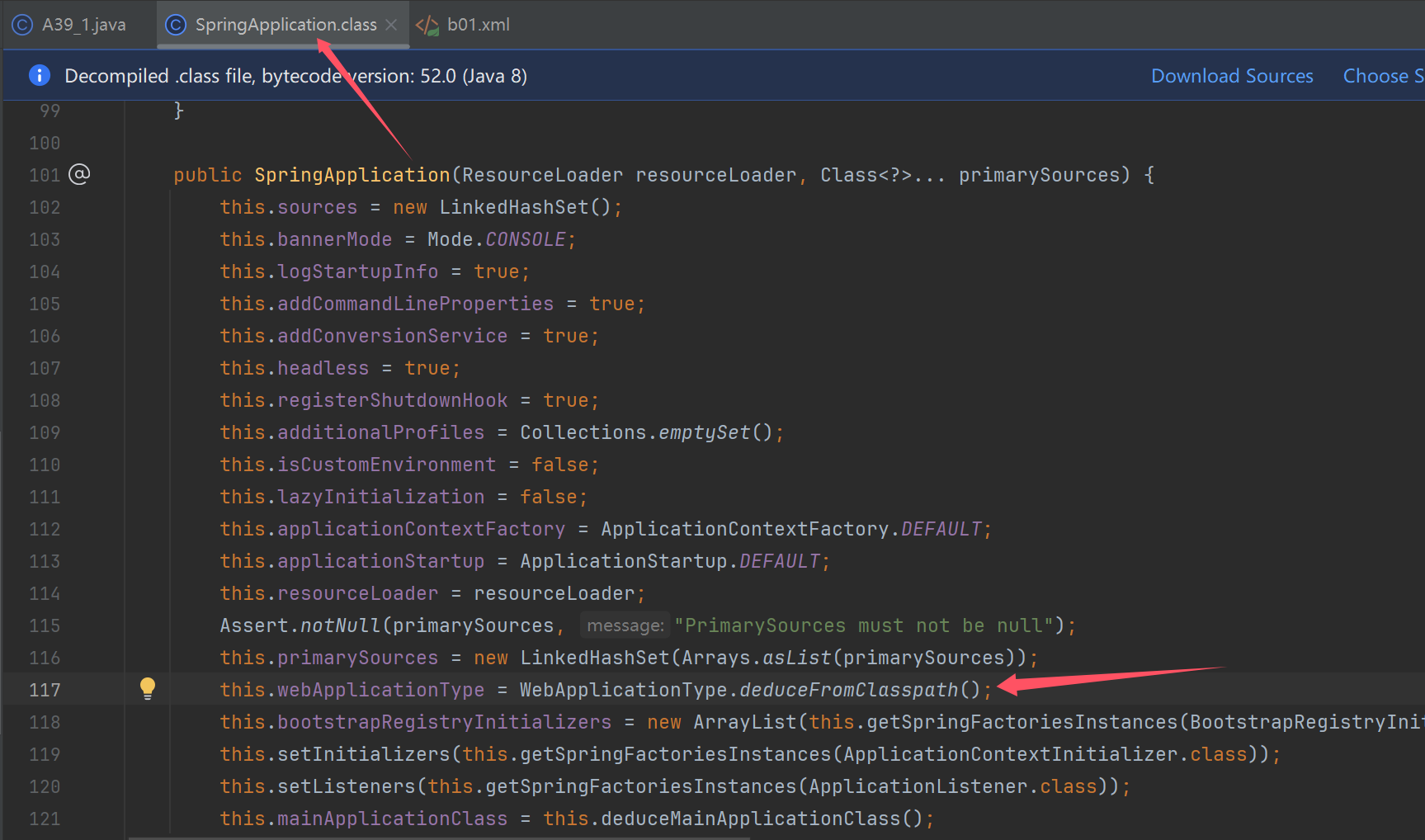Click bootstrapRegistryInitializers on line 118
Viewport: 1425px width, 840px height.
(x=445, y=722)
